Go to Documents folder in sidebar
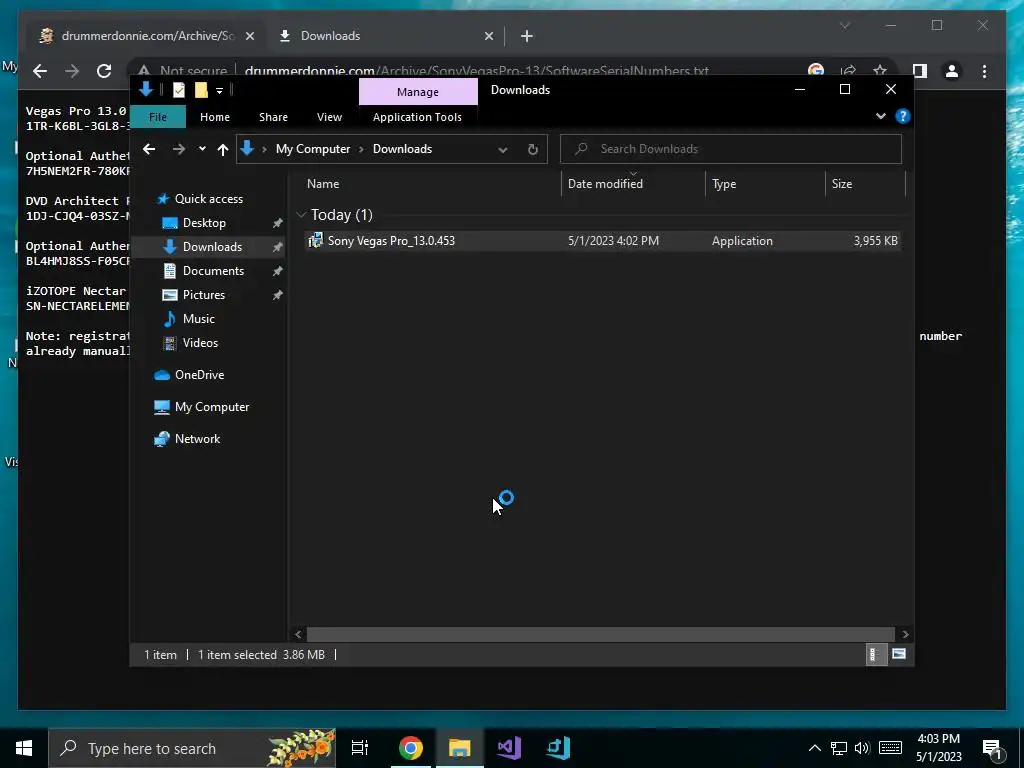The image size is (1024, 768). (x=213, y=271)
